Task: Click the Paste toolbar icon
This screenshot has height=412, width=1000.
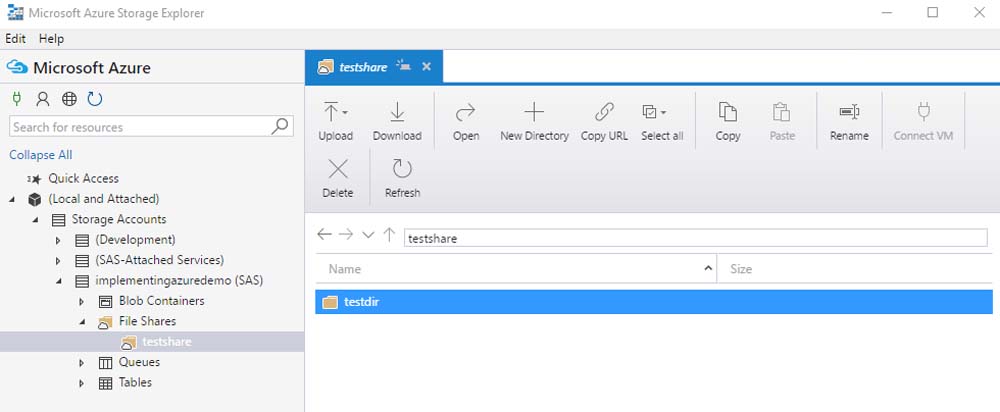Action: 782,112
